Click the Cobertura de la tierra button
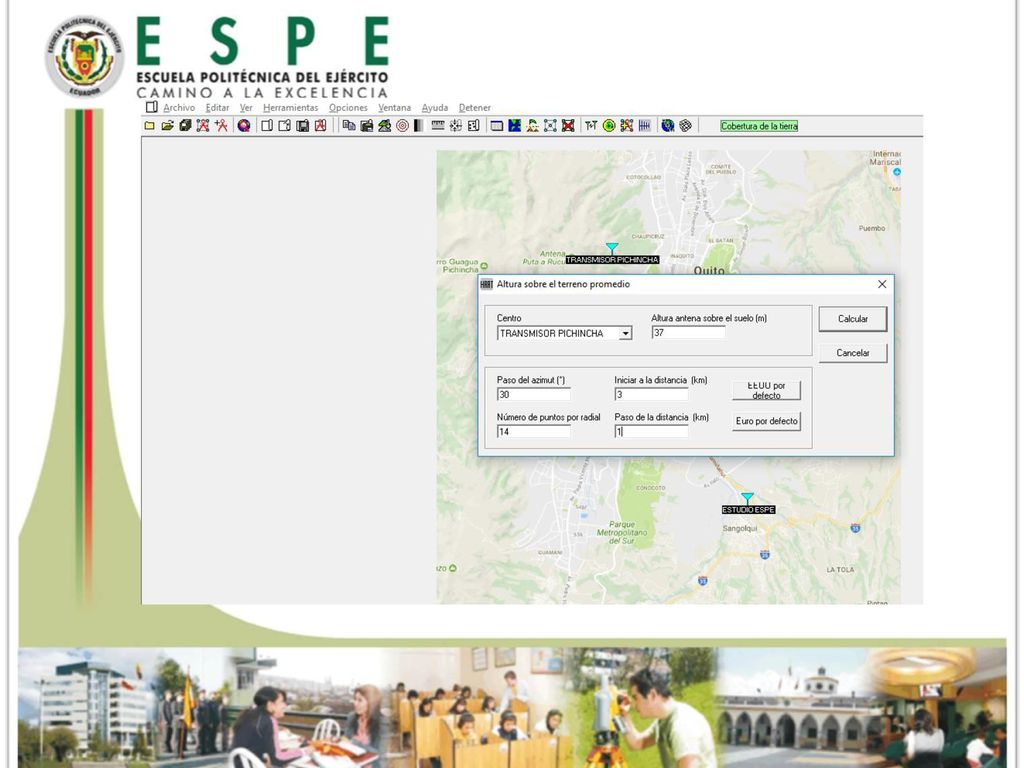Screen dimensions: 1024x768 coord(759,126)
